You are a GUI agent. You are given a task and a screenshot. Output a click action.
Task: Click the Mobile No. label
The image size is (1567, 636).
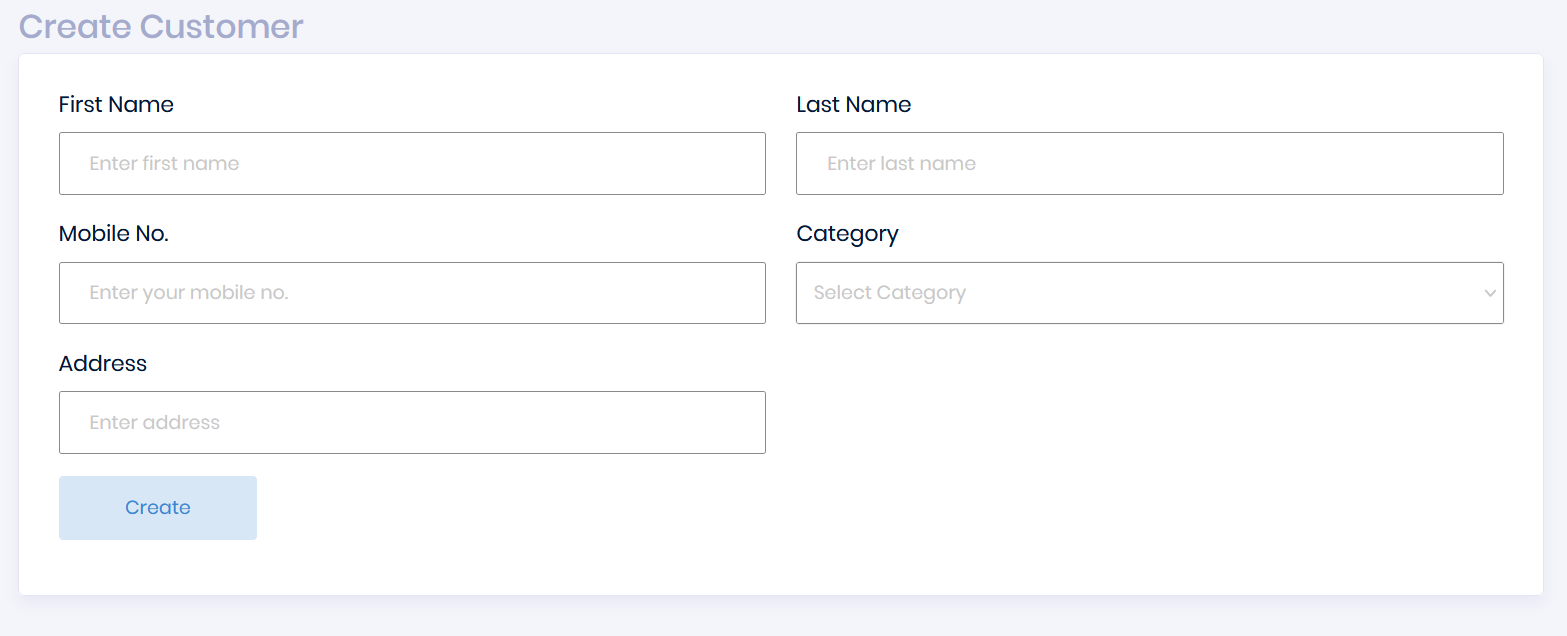coord(114,234)
